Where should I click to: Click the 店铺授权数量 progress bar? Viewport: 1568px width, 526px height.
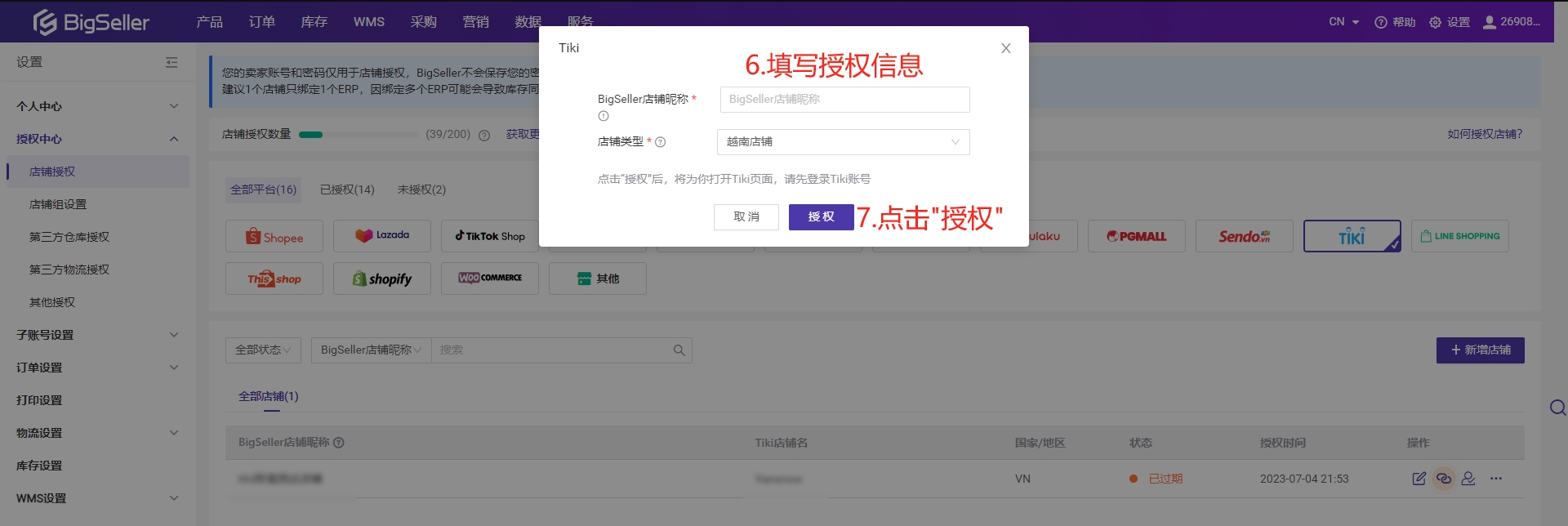coord(358,135)
